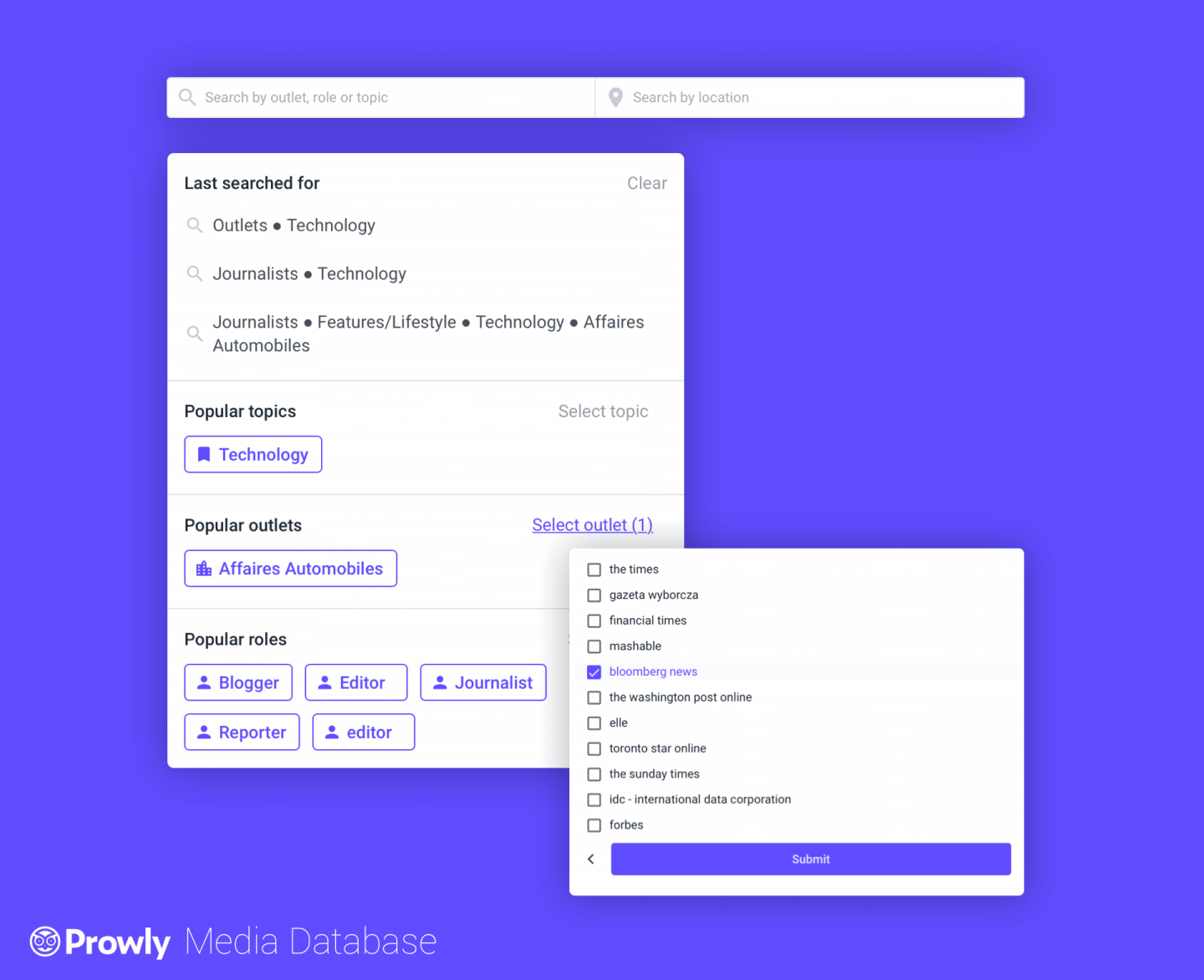Clear the last searched list
Viewport: 1204px width, 980px height.
[647, 182]
